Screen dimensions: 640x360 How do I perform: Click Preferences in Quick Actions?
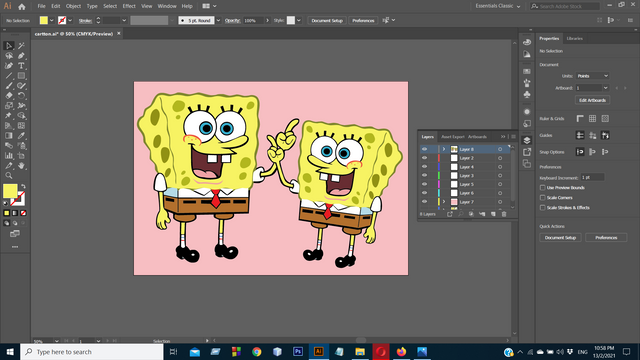pyautogui.click(x=606, y=238)
